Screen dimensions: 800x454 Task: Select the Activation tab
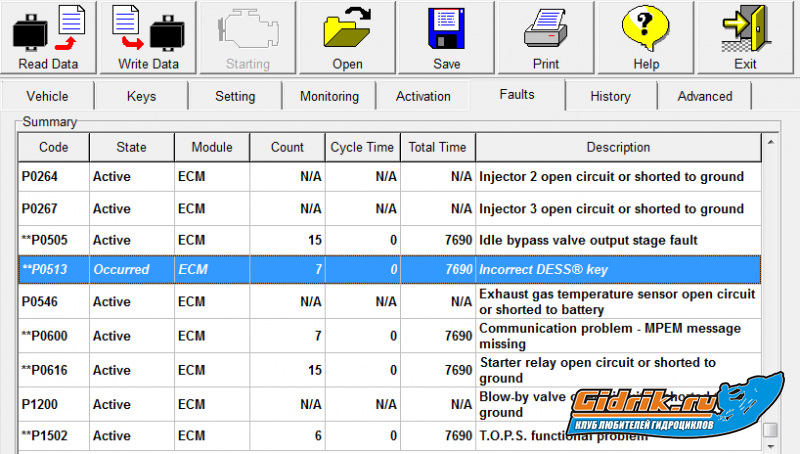coord(423,97)
